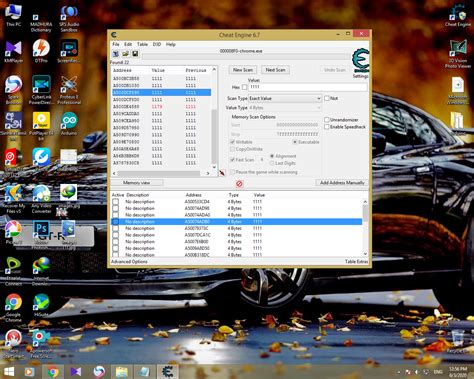Open Any Video Converter shortcut

[41, 199]
